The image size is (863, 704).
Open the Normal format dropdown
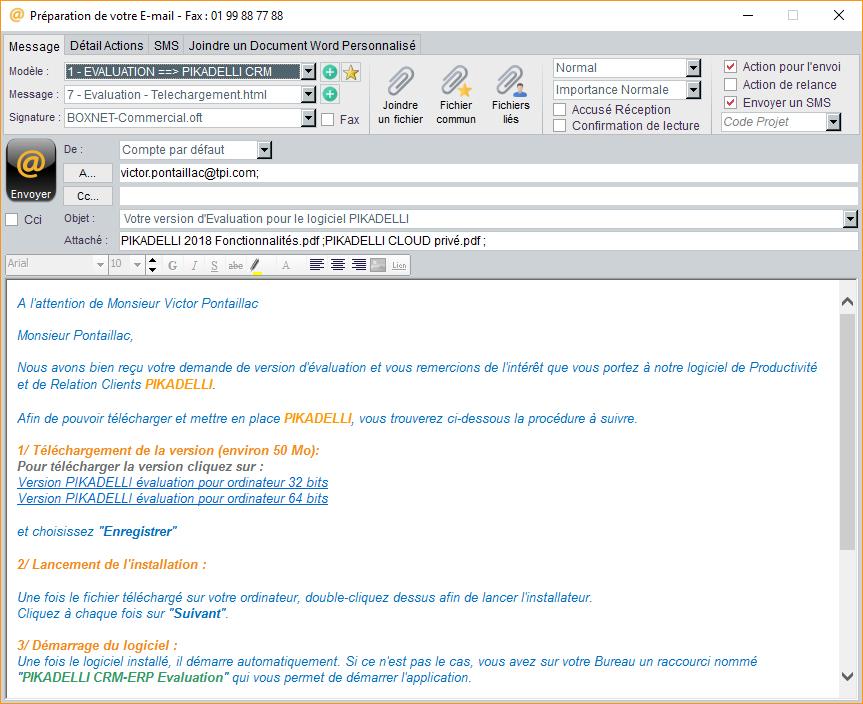693,68
